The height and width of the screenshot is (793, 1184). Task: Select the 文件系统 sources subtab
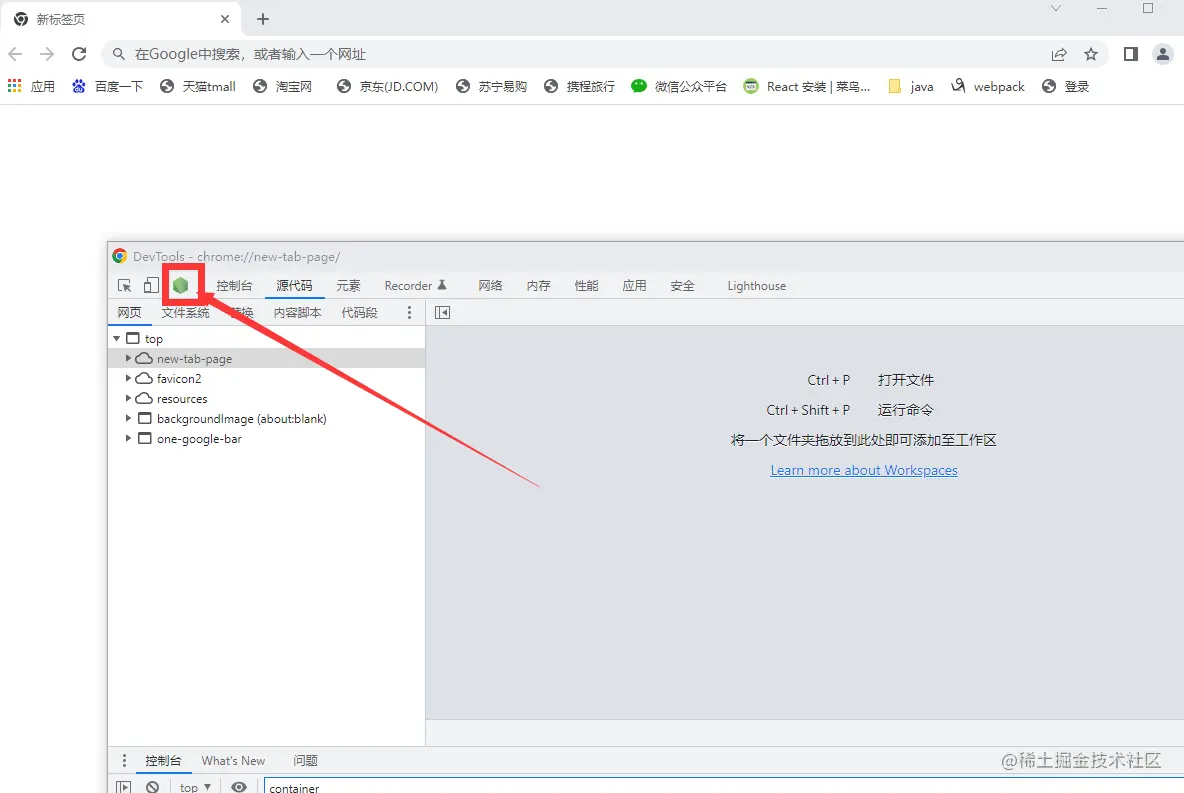click(x=185, y=313)
